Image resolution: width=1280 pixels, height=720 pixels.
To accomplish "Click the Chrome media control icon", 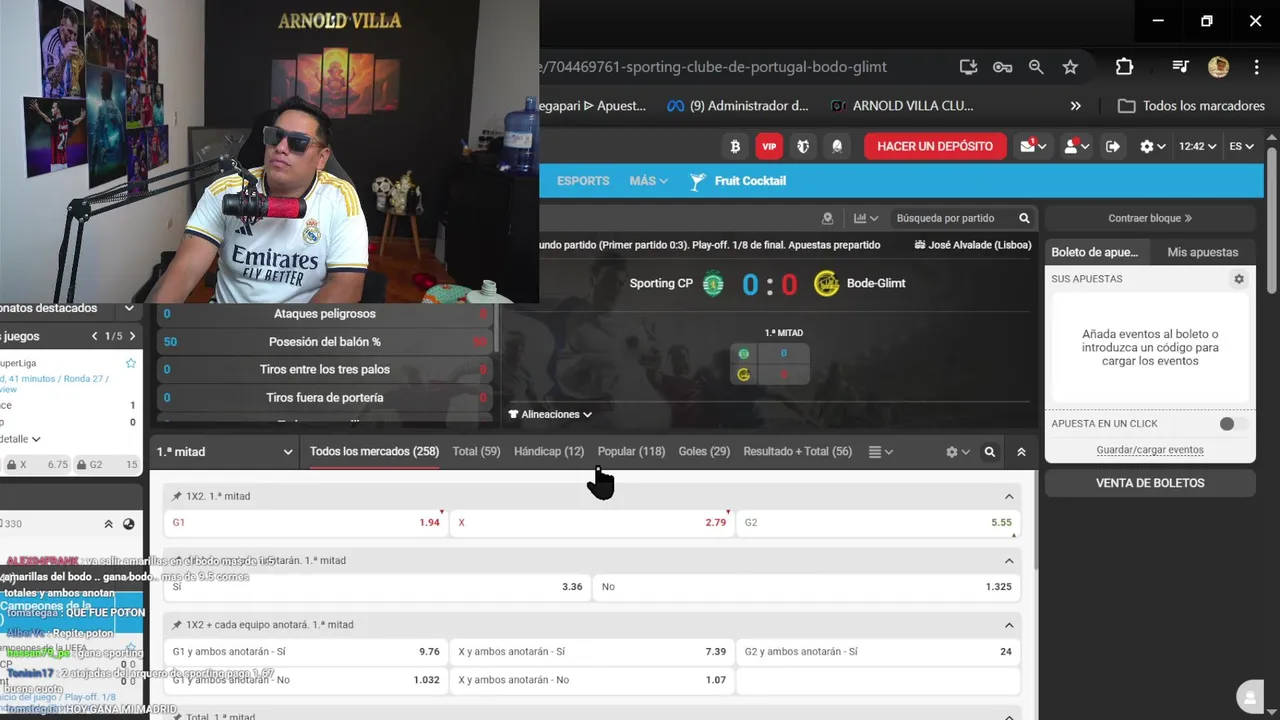I will 1181,67.
